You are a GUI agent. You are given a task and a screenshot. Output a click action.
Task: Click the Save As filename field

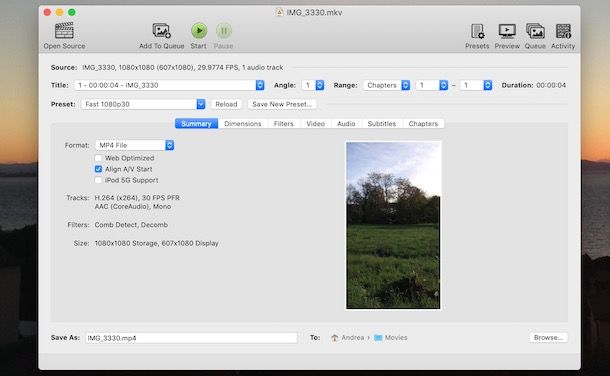191,338
